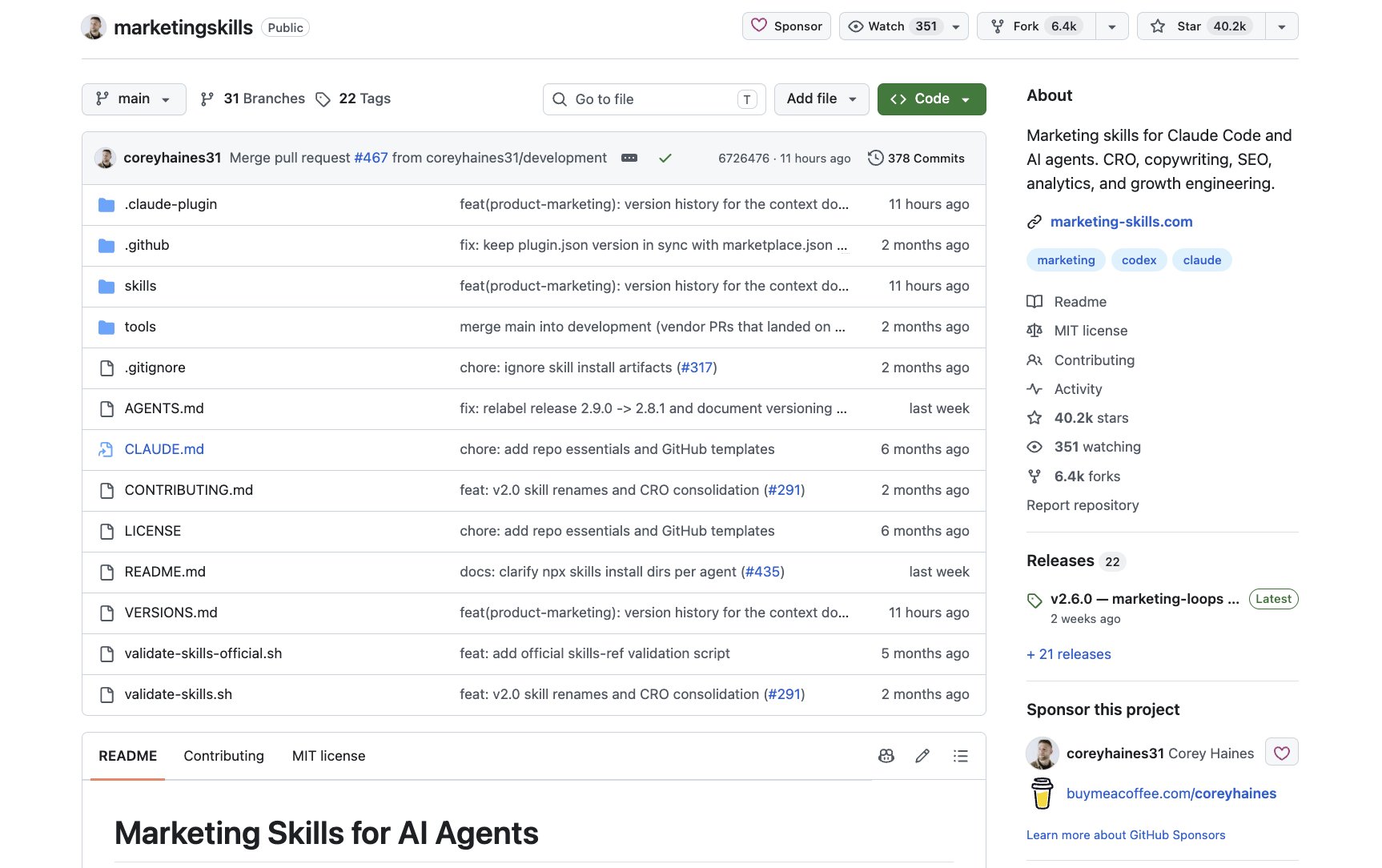Open the README outline list icon
This screenshot has width=1382, height=868.
pos(961,756)
